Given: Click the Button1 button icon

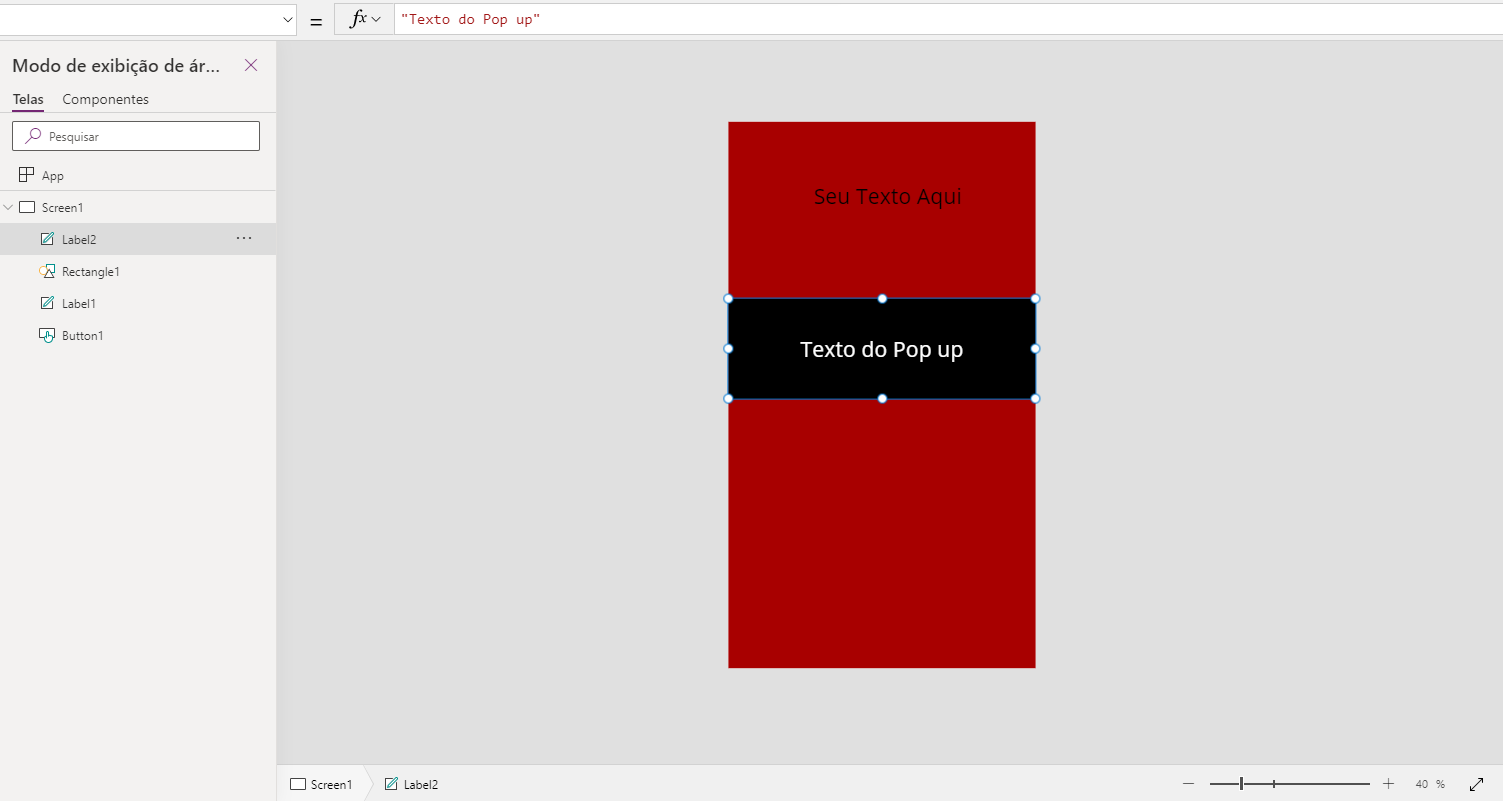Looking at the screenshot, I should tap(47, 335).
